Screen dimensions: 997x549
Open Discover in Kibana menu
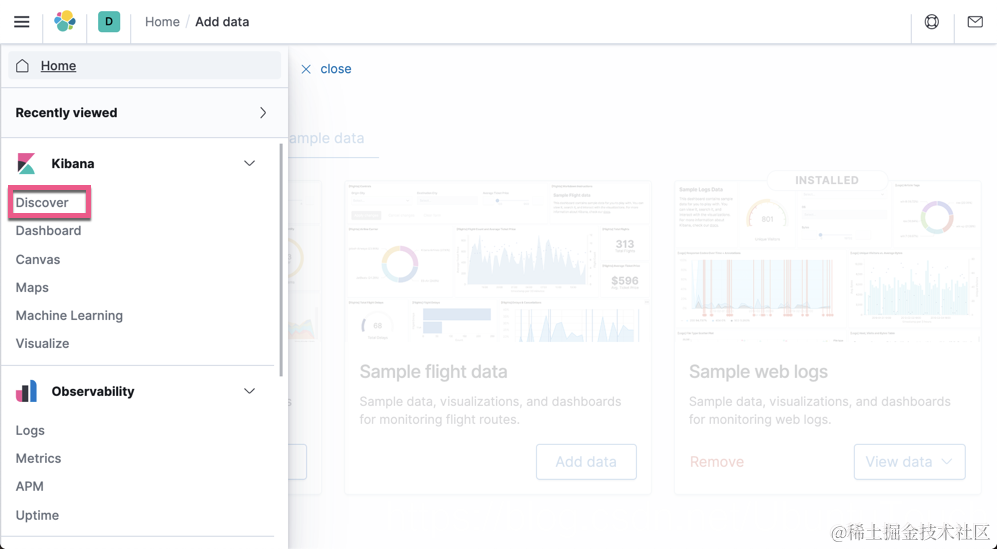coord(42,202)
